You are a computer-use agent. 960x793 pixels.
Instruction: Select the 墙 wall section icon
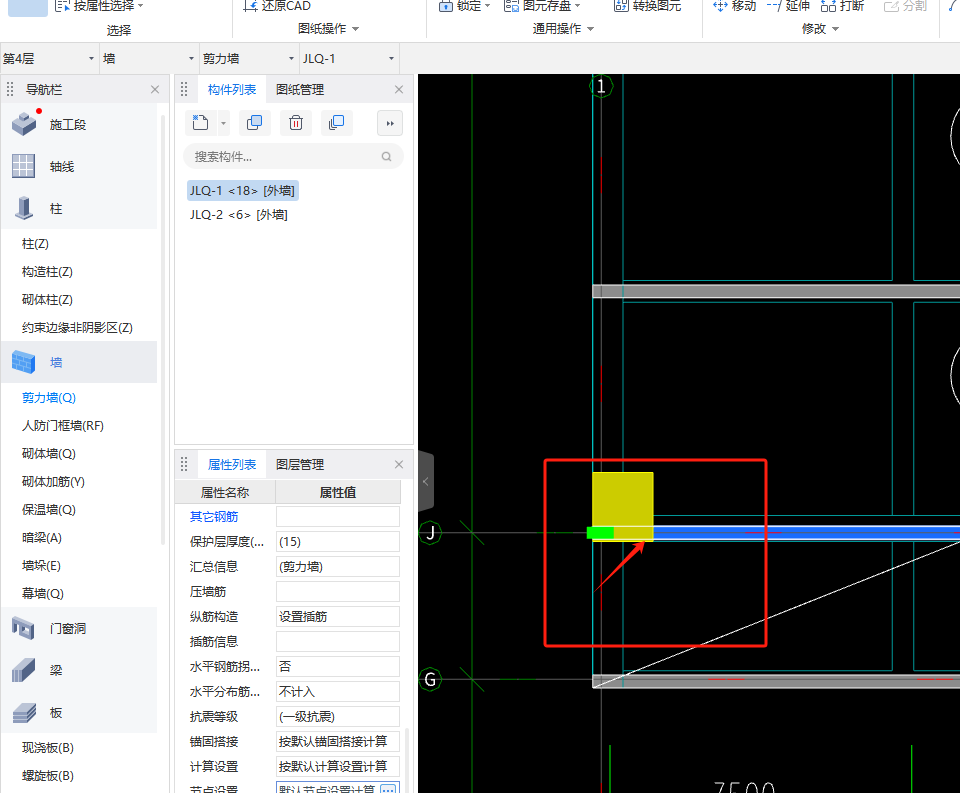[23, 362]
